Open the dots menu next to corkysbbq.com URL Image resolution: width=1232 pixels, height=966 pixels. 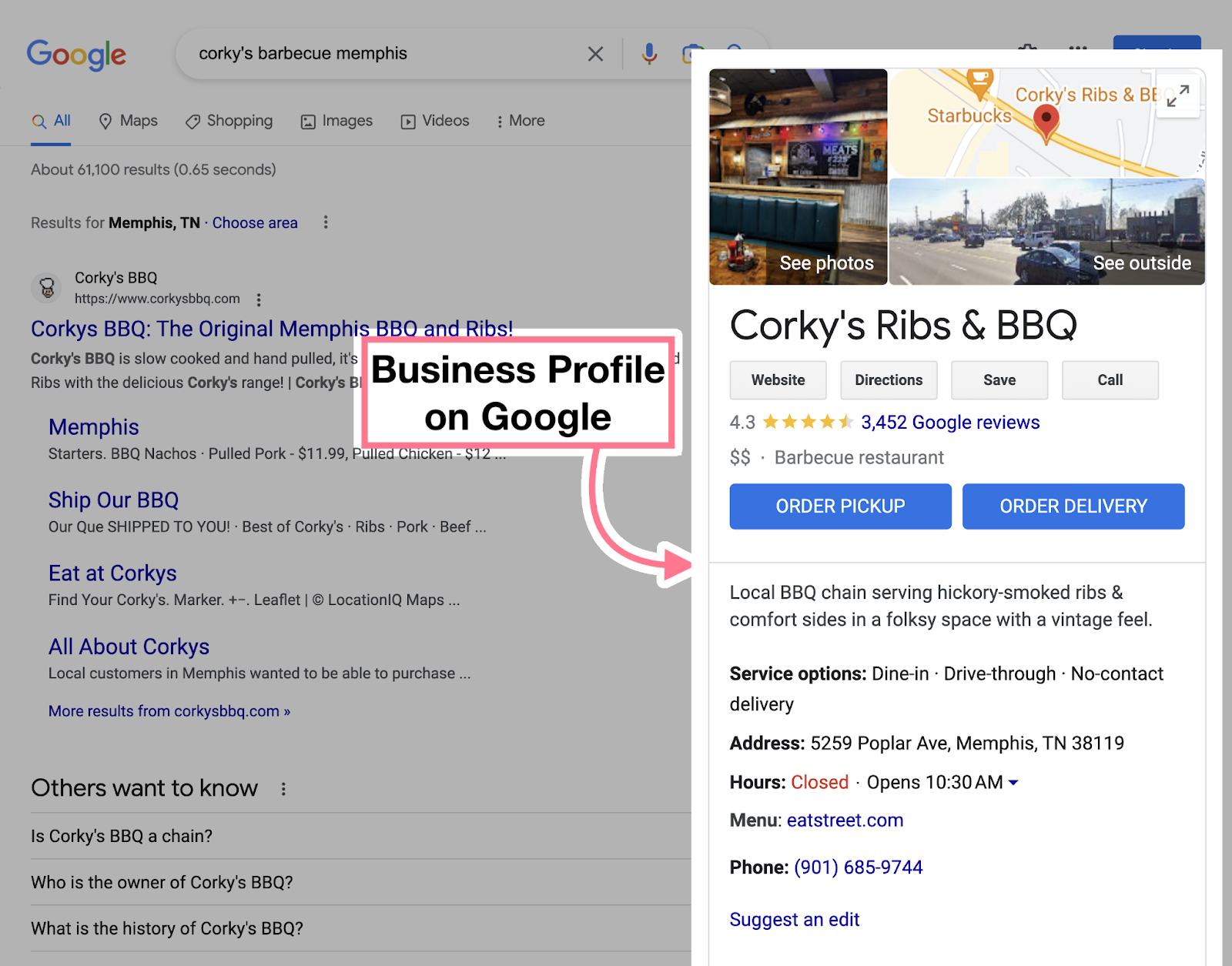tap(259, 299)
